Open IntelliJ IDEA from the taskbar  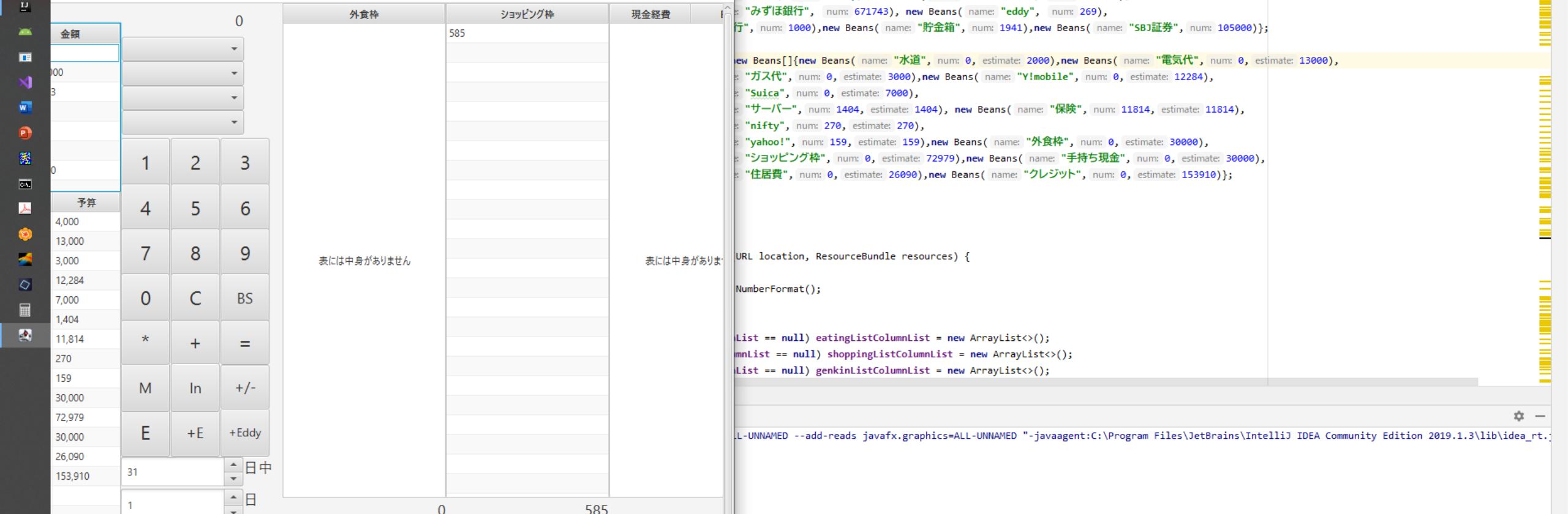pyautogui.click(x=25, y=6)
